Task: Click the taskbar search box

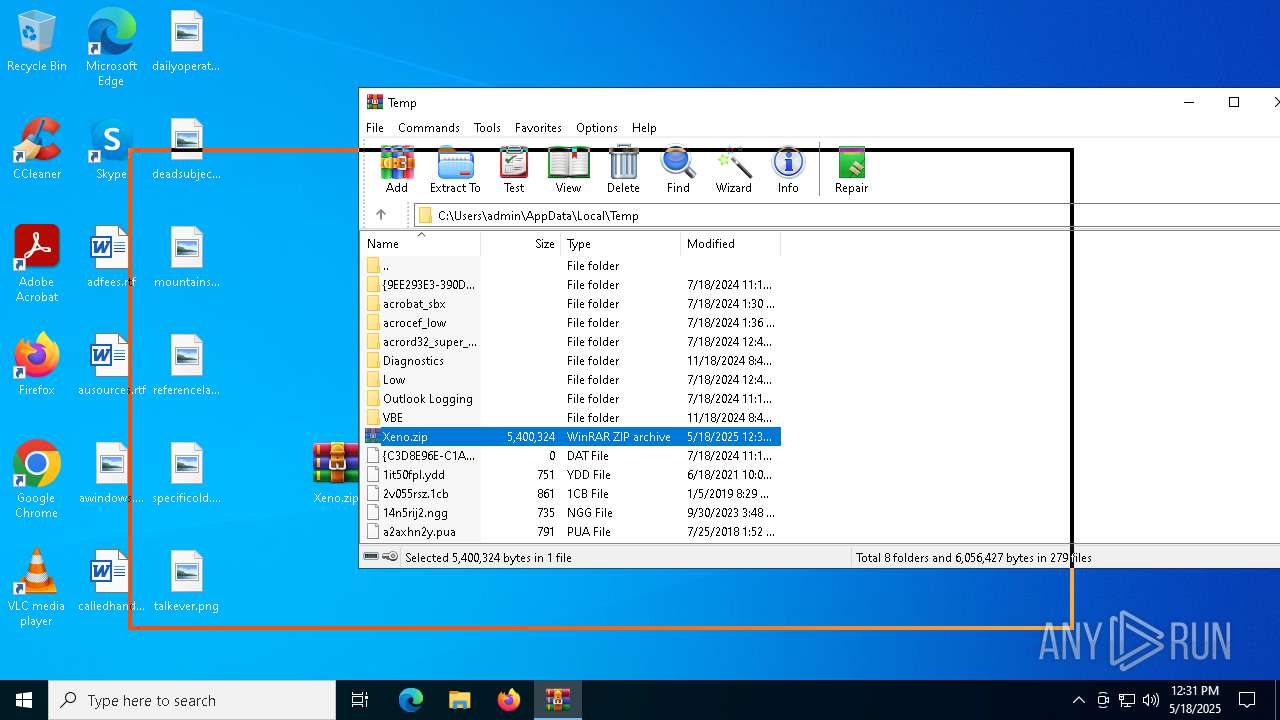Action: click(192, 700)
